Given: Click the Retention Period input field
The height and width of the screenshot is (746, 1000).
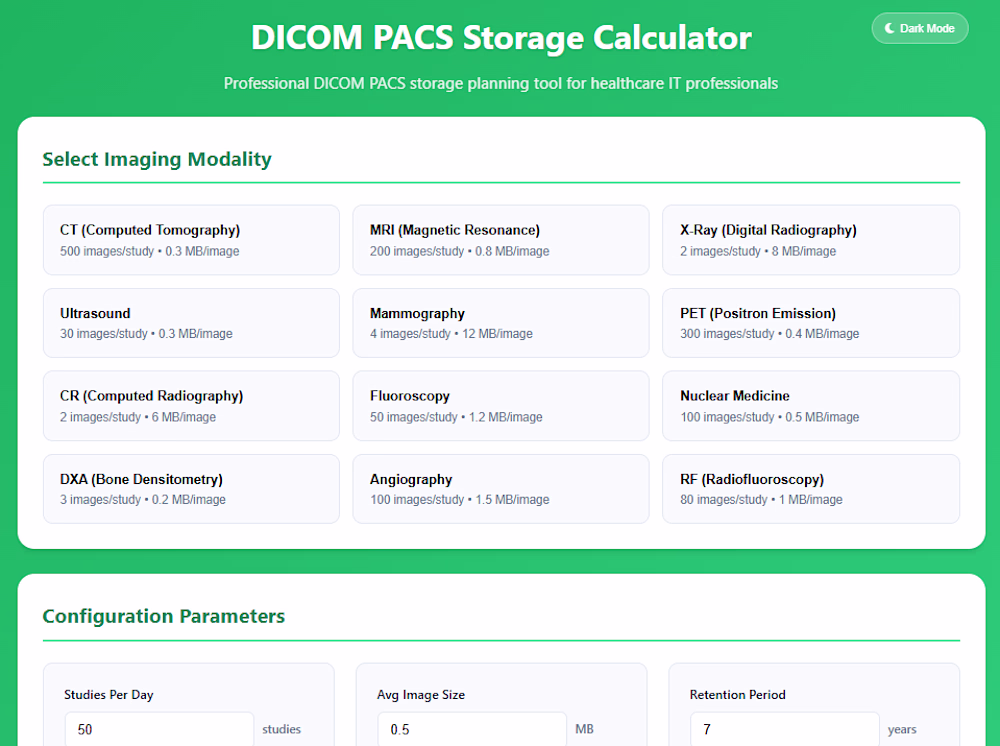Looking at the screenshot, I should click(x=785, y=729).
